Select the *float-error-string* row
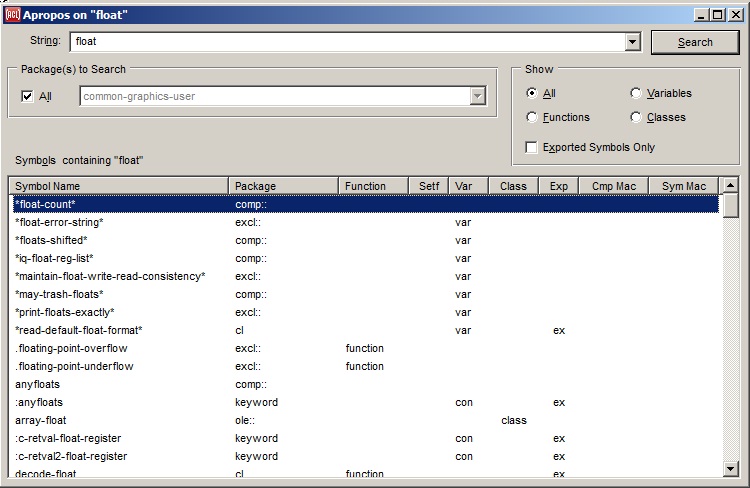This screenshot has height=488, width=750. pos(60,222)
